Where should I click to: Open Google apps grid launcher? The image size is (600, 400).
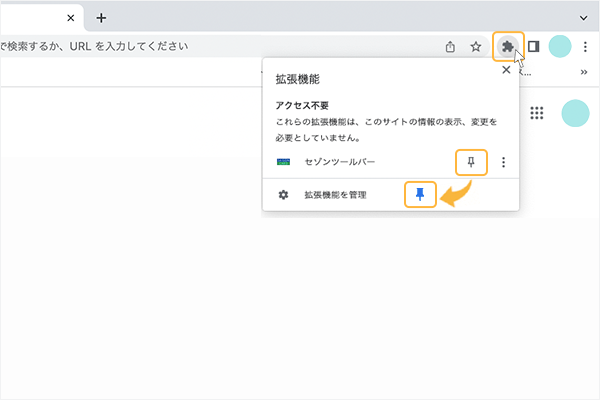point(536,113)
